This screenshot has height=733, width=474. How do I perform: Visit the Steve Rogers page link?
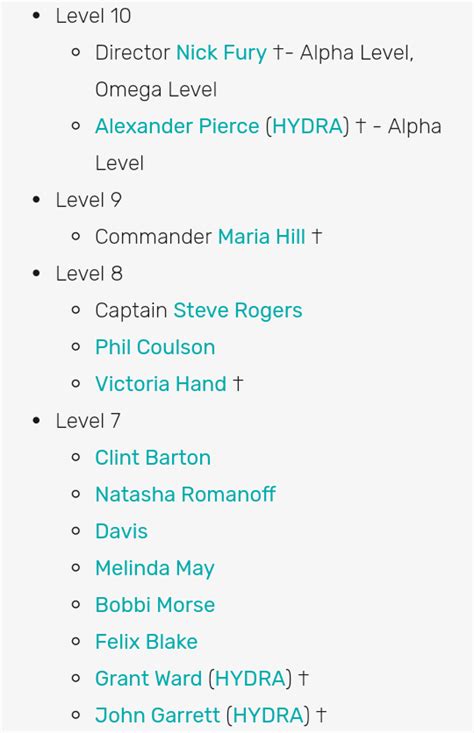point(237,311)
